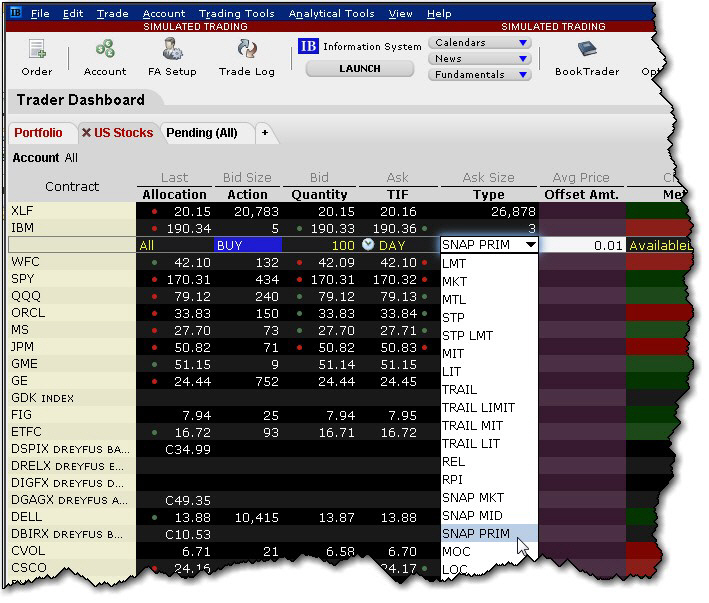Select highlighted SNAP PRIM list entry
Viewport: 709px width, 603px height.
(489, 533)
